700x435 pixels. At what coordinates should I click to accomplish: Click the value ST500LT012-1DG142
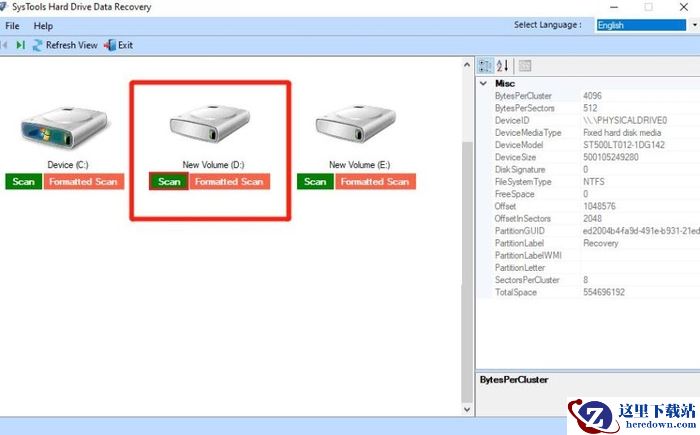click(x=624, y=145)
